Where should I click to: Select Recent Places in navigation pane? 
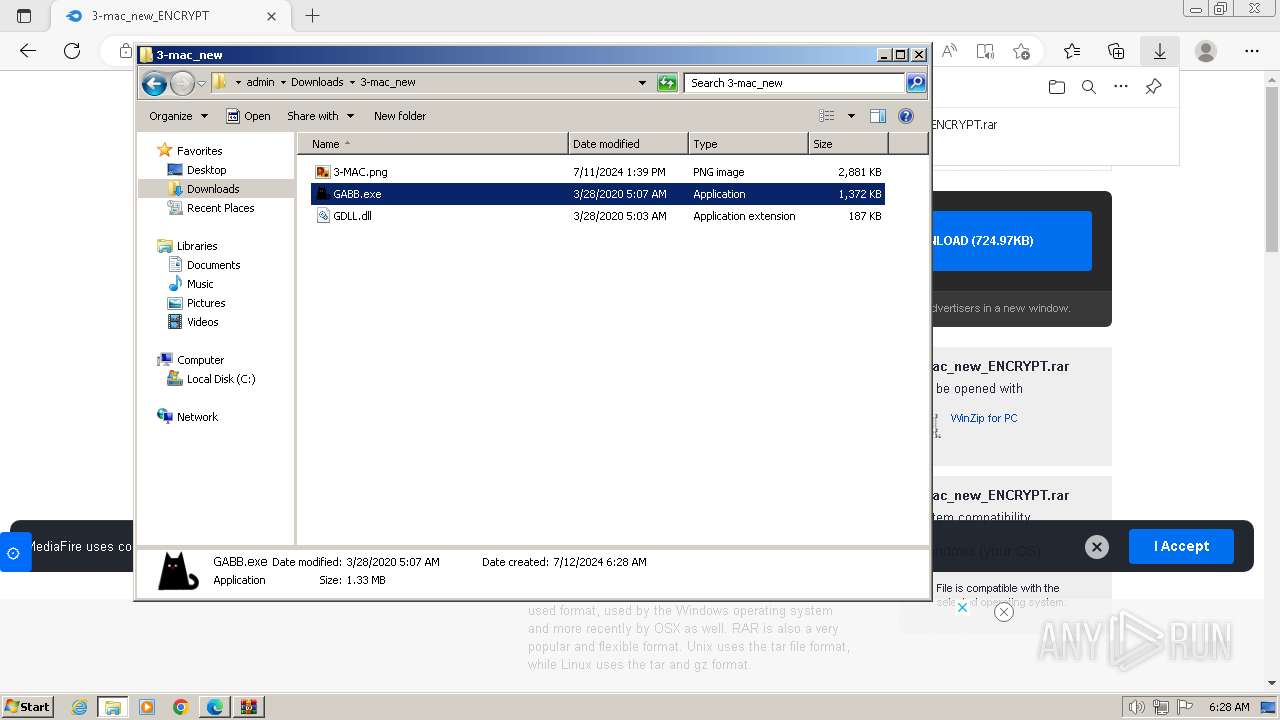pos(220,208)
